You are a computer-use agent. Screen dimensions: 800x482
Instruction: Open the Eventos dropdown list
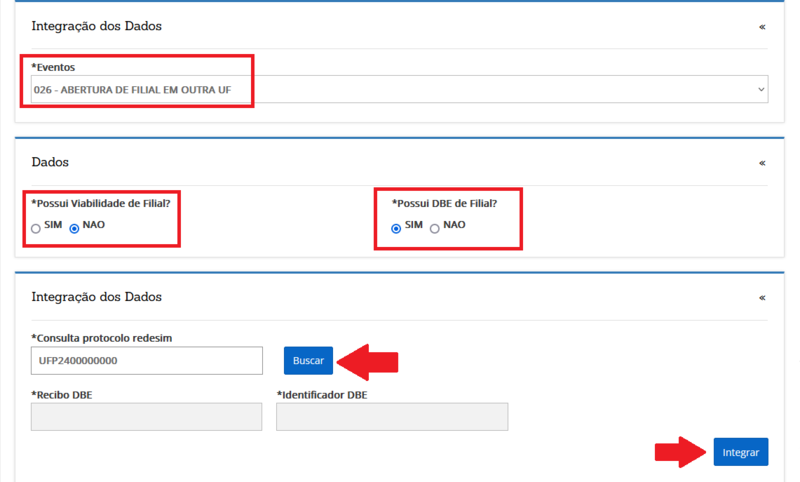[x=399, y=89]
